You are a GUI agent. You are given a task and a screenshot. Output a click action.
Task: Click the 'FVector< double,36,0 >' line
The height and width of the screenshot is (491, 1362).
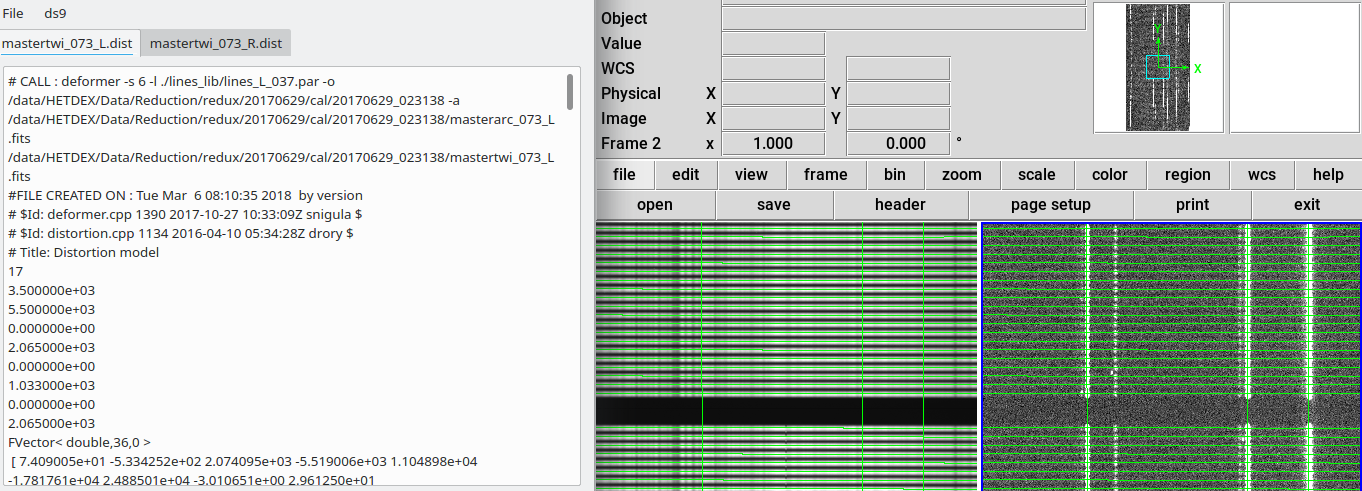tap(78, 442)
